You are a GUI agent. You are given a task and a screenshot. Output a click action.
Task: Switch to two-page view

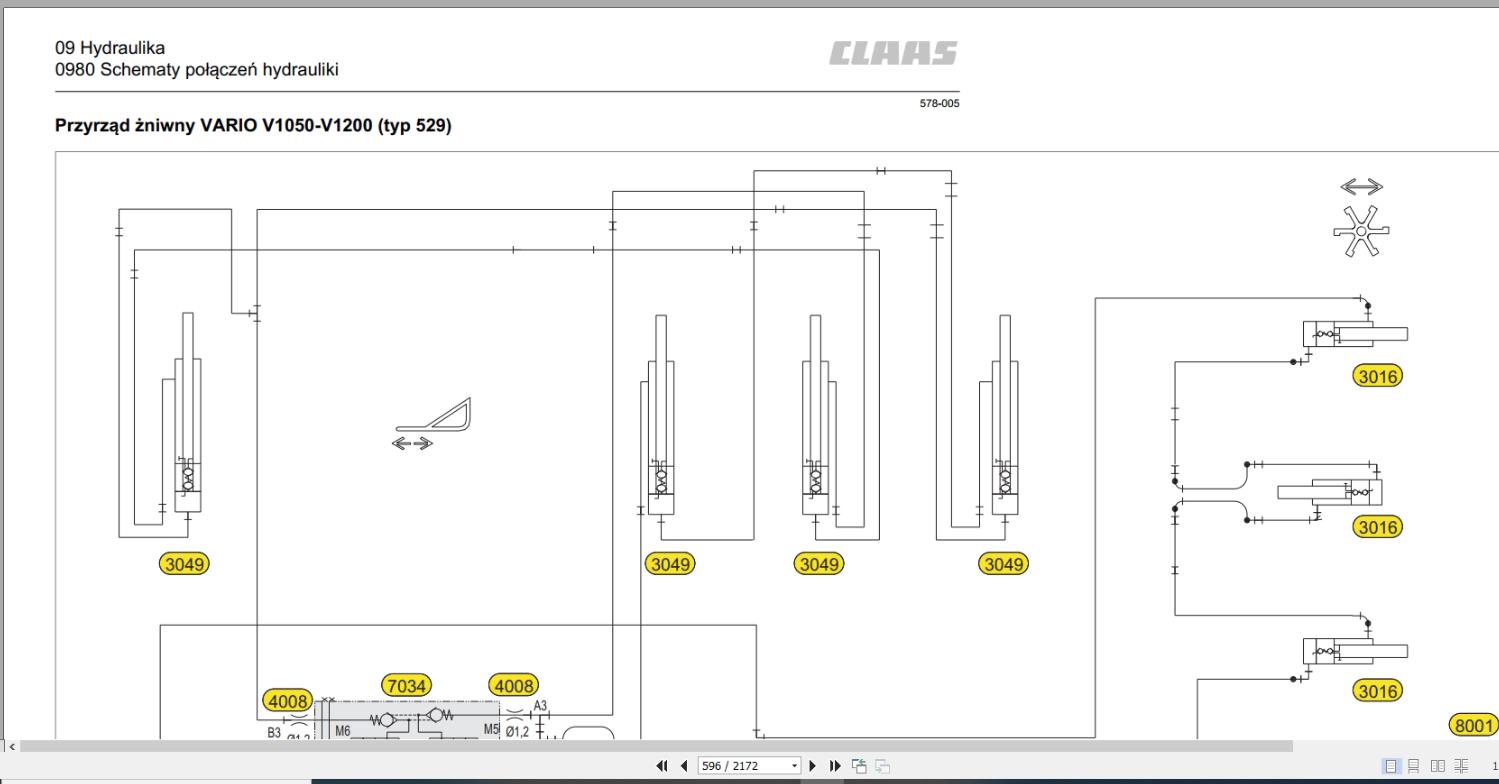pos(1438,766)
